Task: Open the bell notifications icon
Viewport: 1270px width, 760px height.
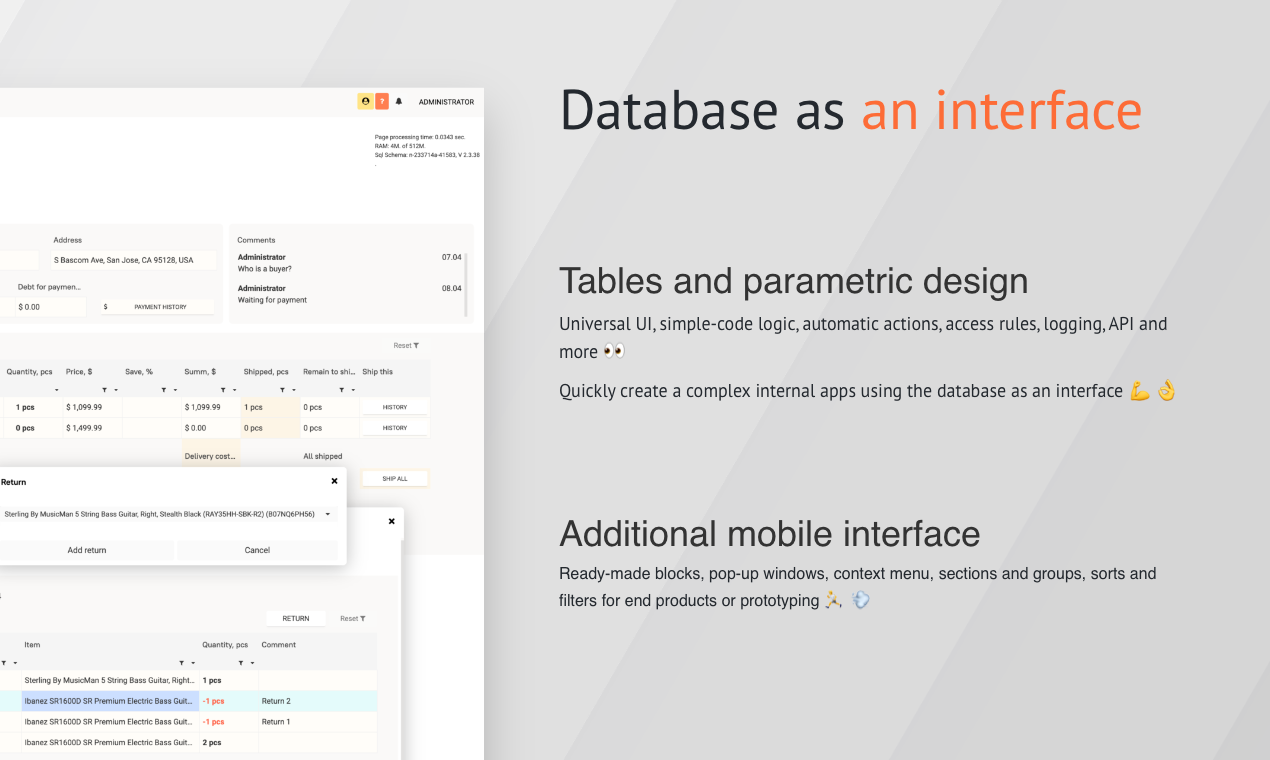Action: click(399, 101)
